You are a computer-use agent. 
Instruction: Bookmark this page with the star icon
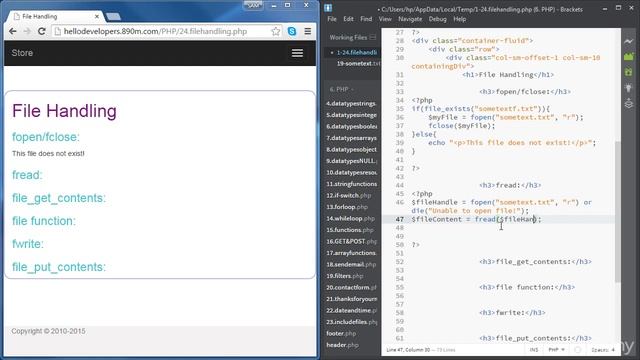click(276, 31)
